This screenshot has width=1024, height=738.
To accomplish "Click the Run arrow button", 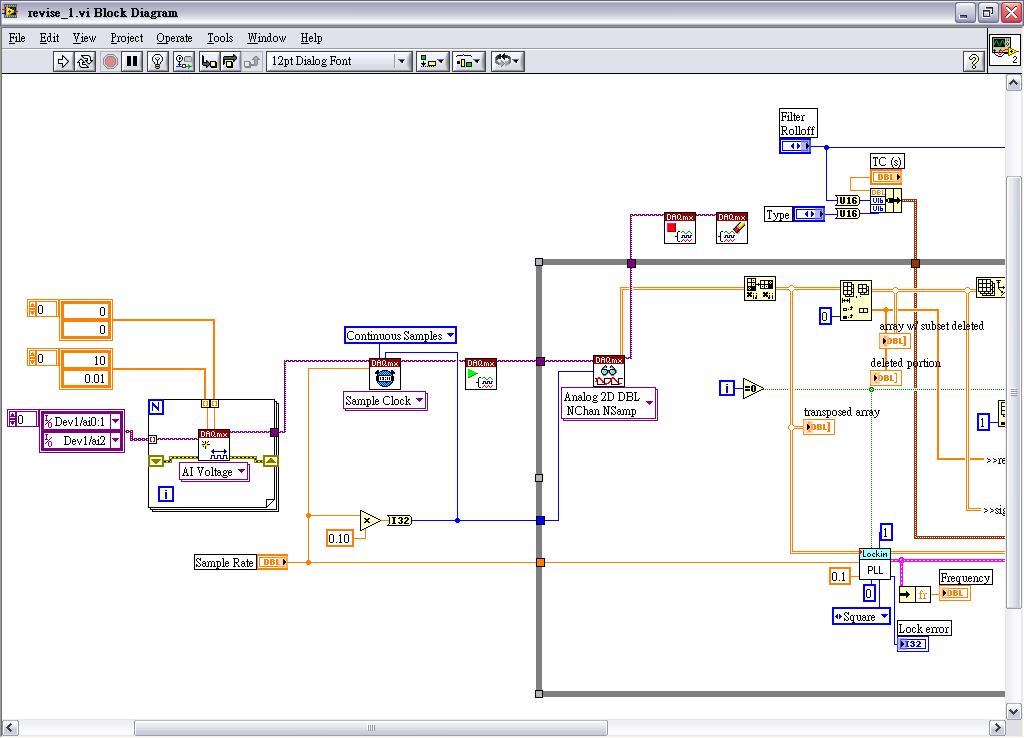I will (63, 61).
